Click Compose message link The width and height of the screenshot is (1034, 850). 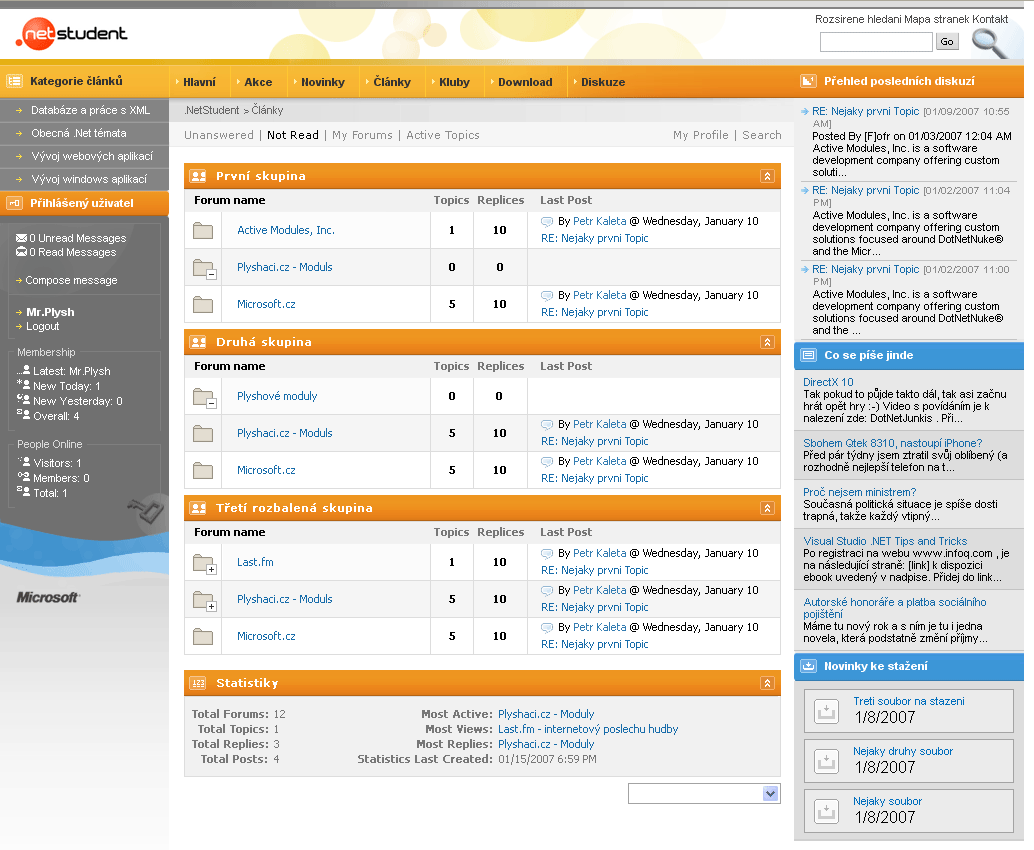point(71,280)
